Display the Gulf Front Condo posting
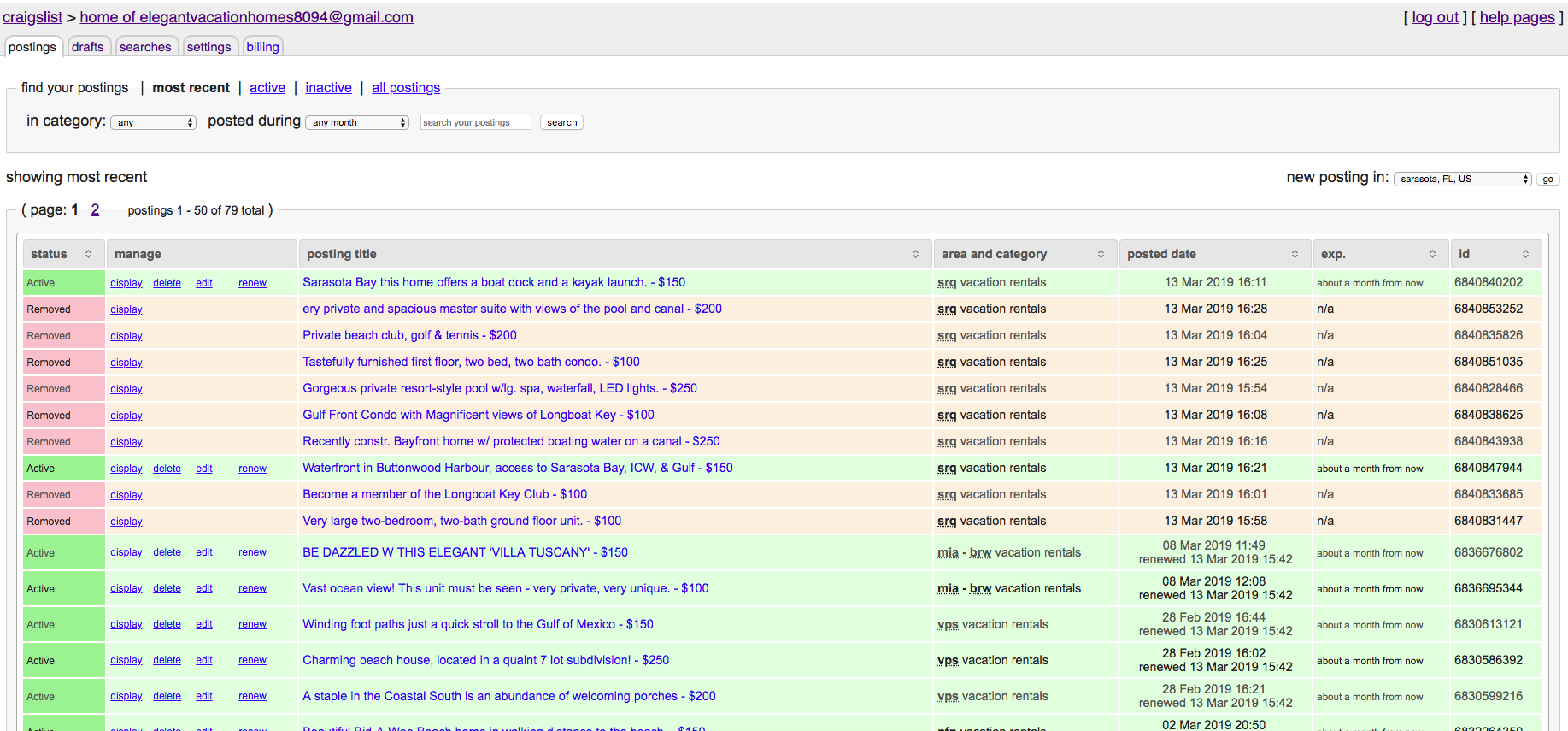The height and width of the screenshot is (731, 1568). [x=126, y=416]
